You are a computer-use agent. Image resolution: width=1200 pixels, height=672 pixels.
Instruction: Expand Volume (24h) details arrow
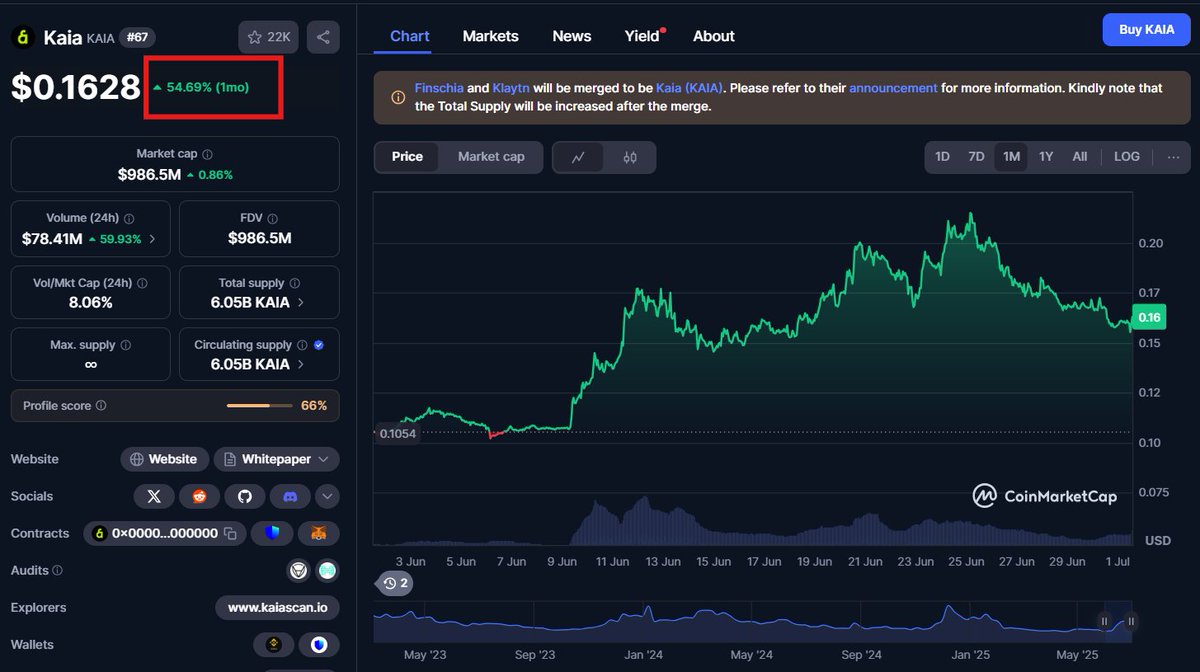point(152,240)
